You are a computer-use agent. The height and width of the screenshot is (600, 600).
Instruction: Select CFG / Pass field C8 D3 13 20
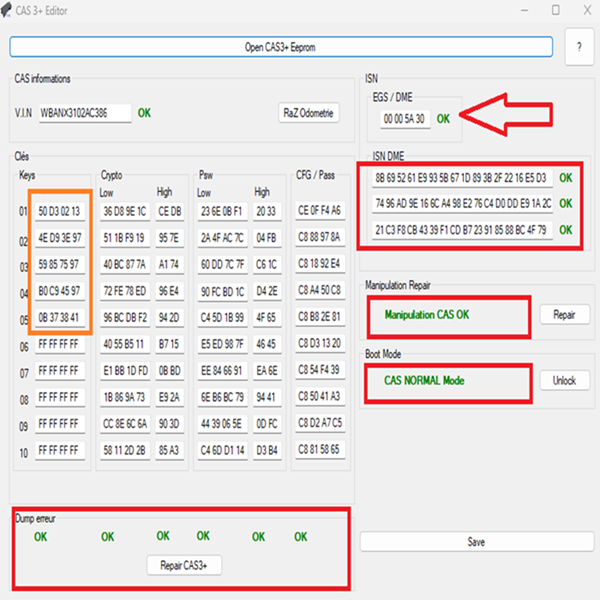[320, 343]
